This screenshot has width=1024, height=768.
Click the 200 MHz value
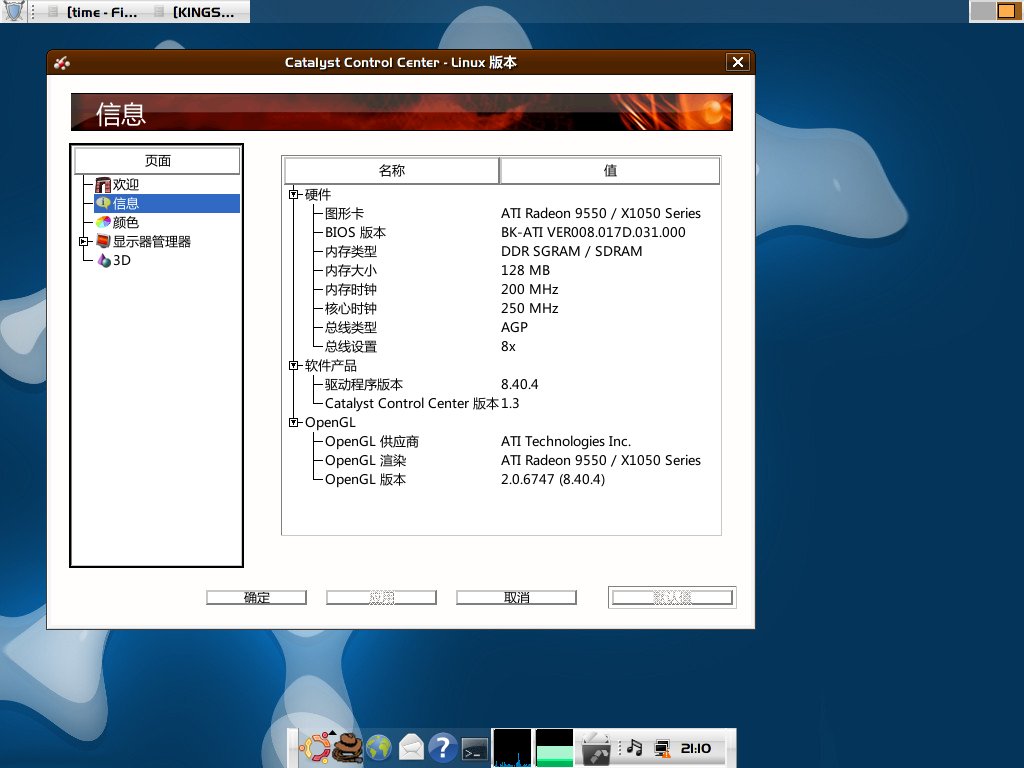coord(530,289)
